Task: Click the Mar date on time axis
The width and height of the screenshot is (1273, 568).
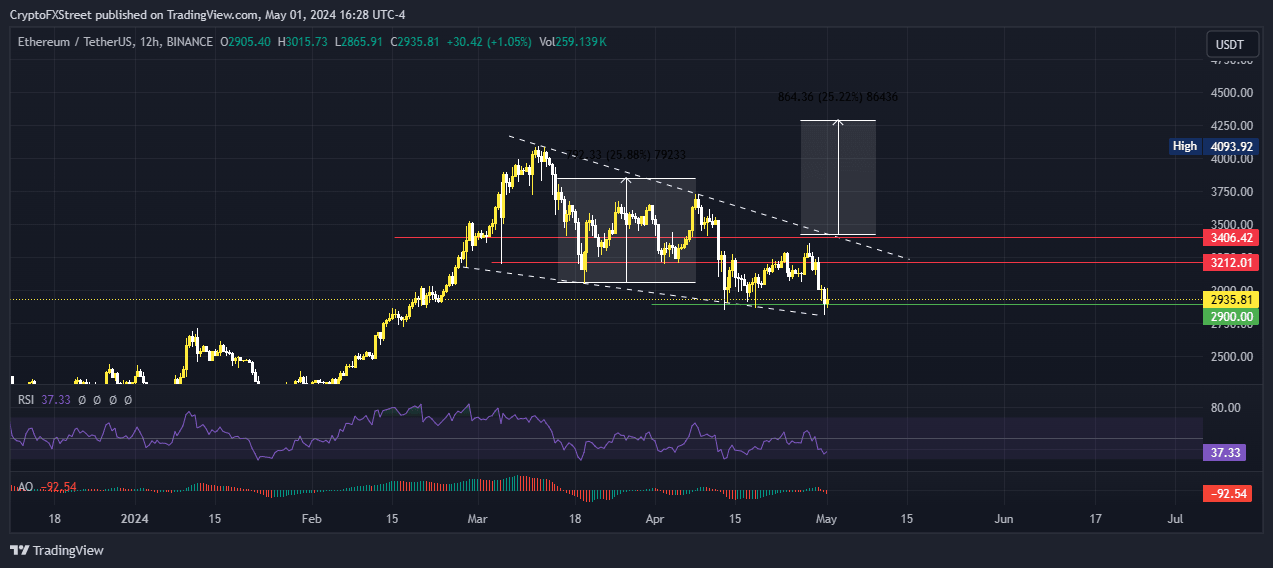Action: 478,519
